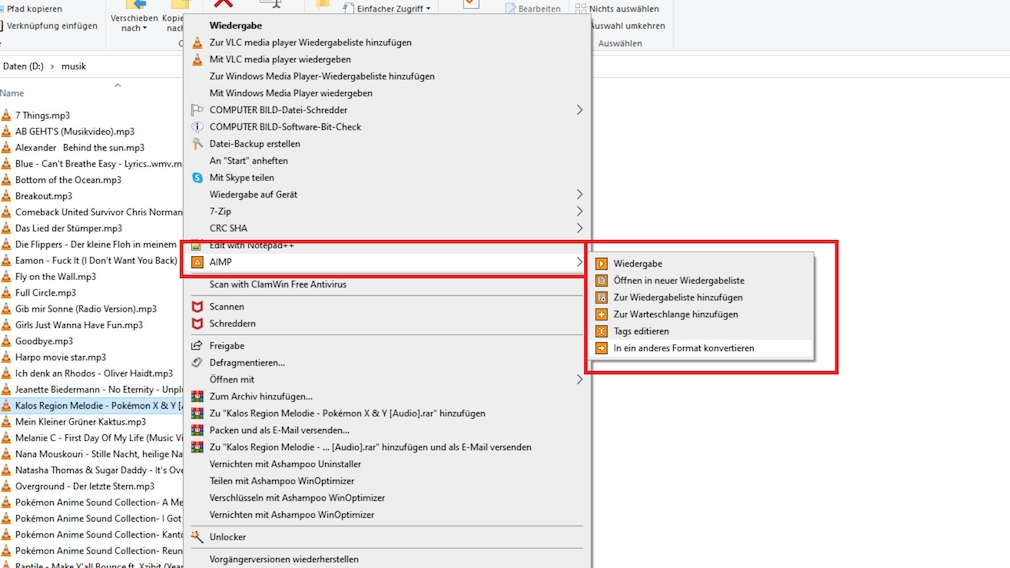Click the Unlocker wand icon

(x=197, y=537)
